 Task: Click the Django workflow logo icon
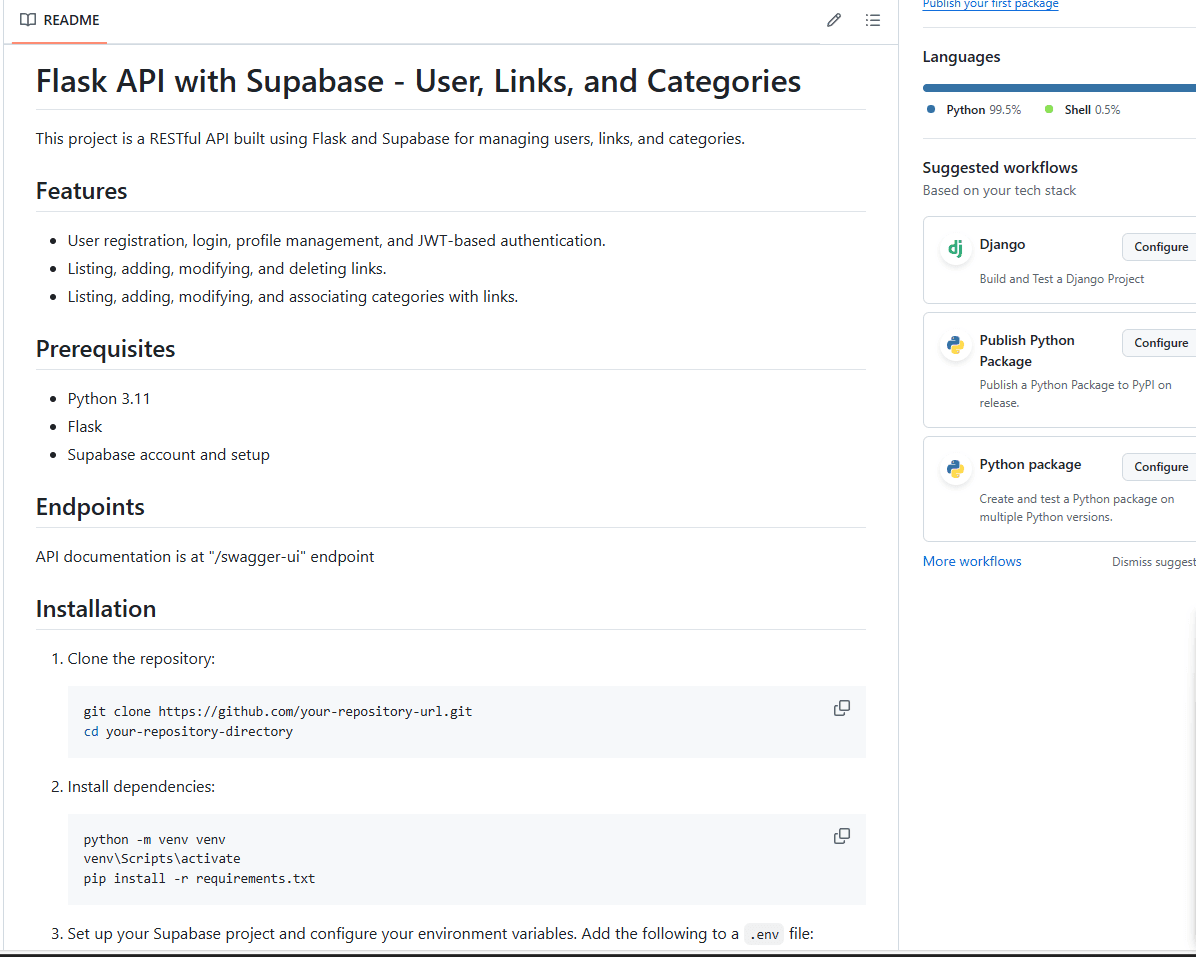[955, 249]
